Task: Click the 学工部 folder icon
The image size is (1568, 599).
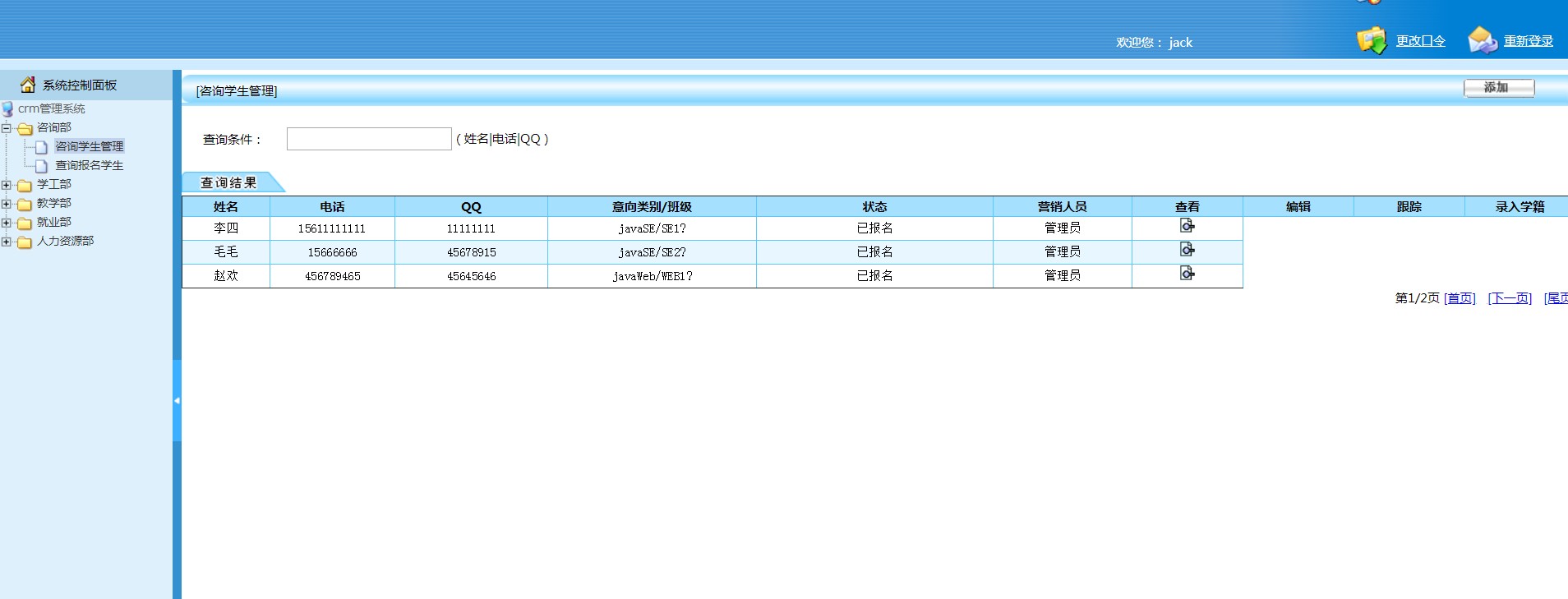Action: 25,185
